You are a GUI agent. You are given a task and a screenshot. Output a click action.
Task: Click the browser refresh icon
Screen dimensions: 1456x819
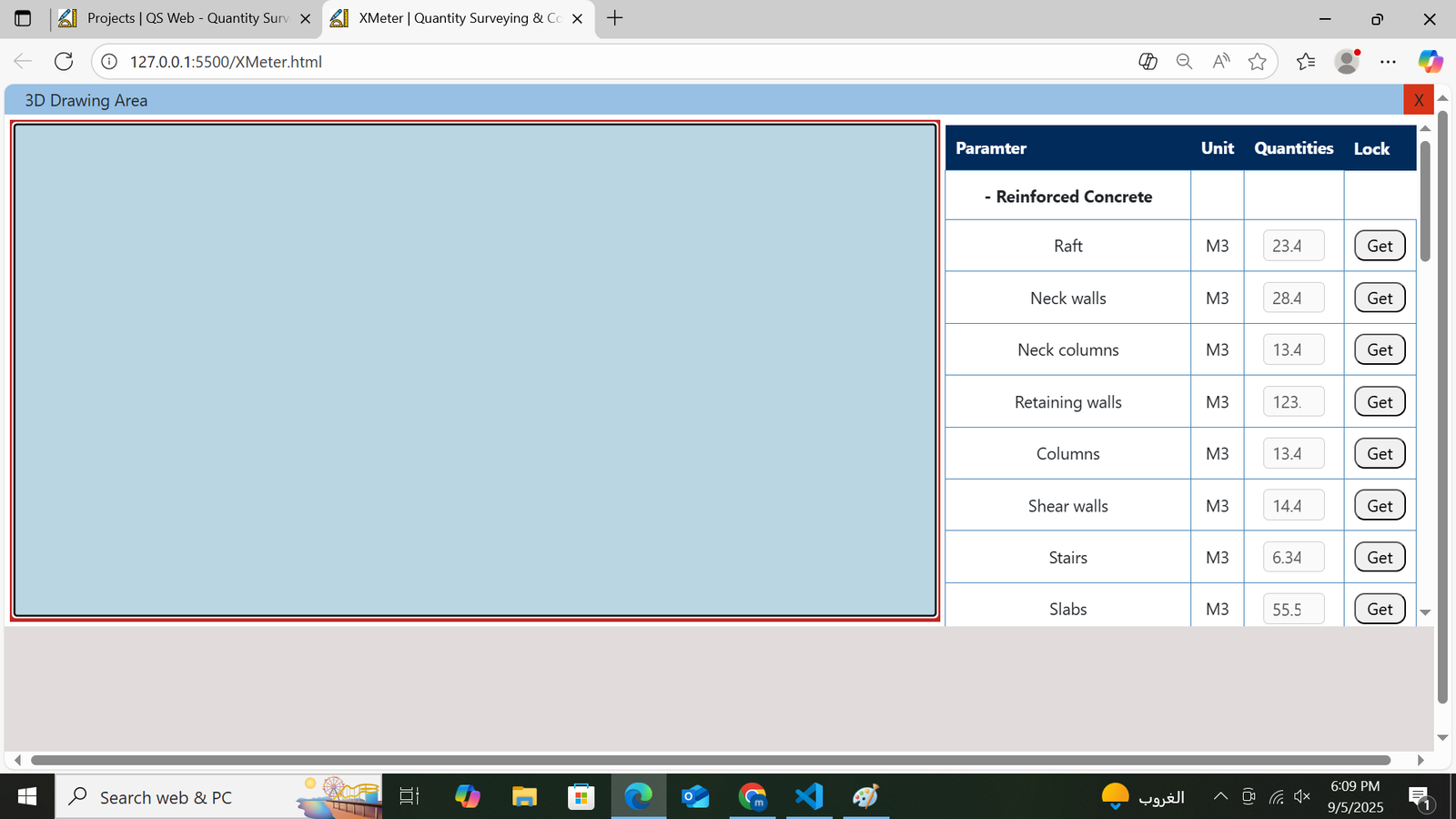(64, 62)
